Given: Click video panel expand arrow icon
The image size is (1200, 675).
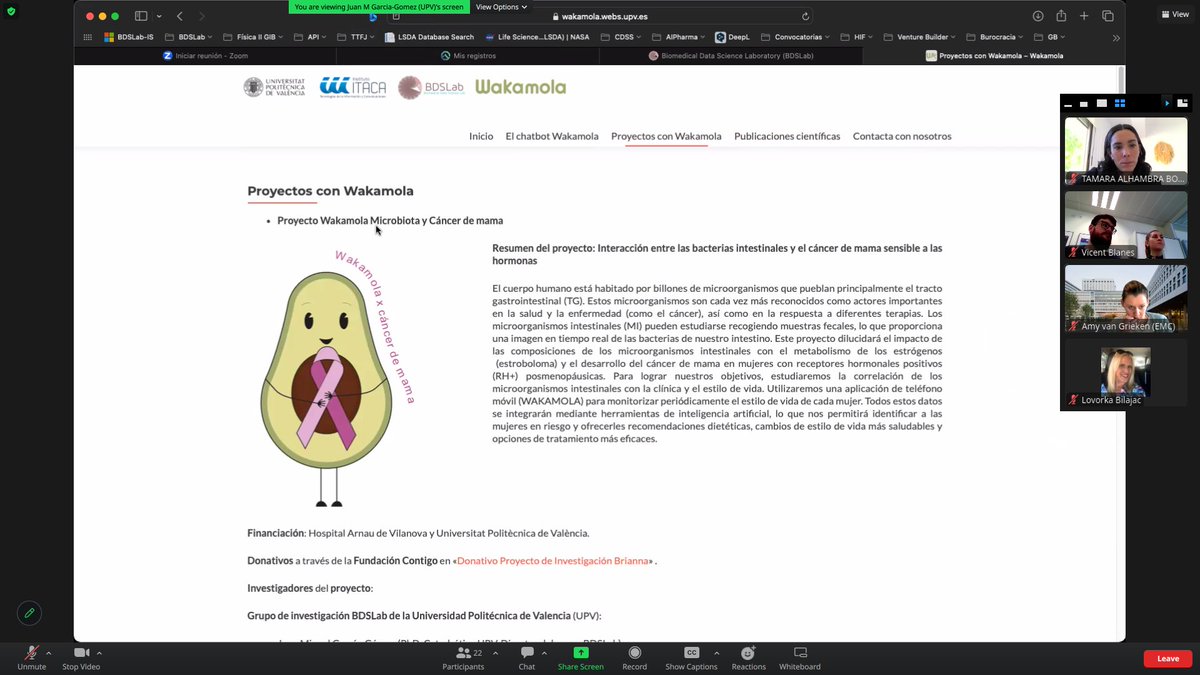Looking at the screenshot, I should click(1166, 103).
